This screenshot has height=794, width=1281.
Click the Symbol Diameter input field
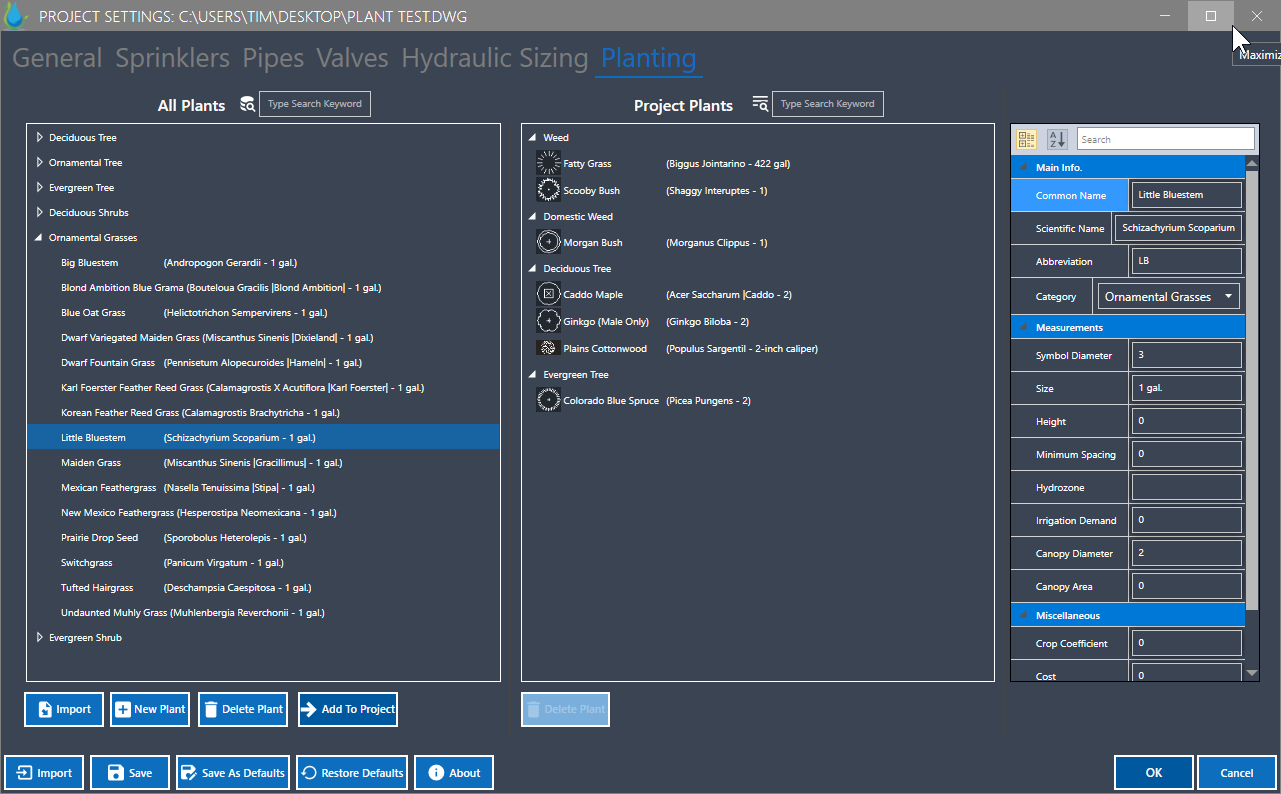point(1186,355)
